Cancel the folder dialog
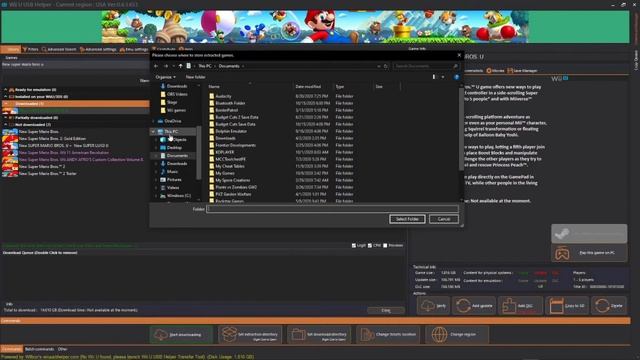Screen dimensions: 640x360 click(444, 219)
